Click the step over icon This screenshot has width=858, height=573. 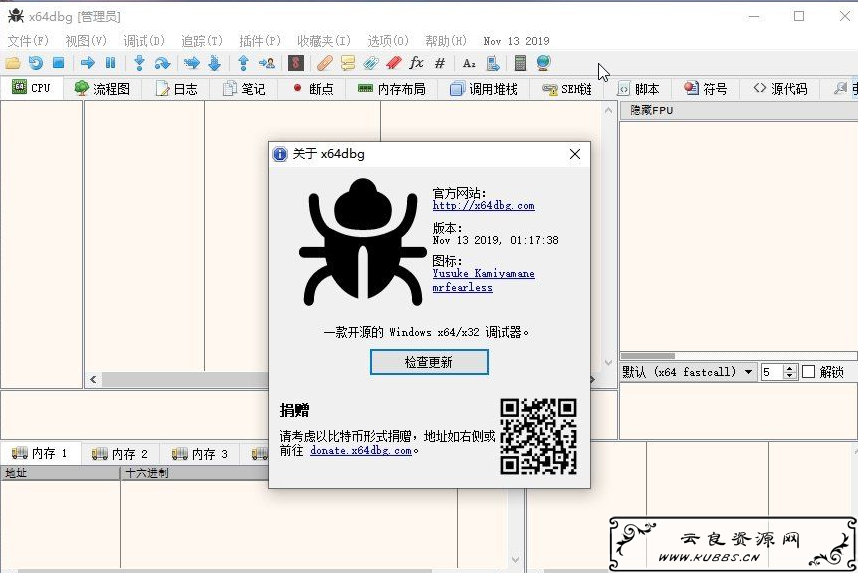pos(162,63)
